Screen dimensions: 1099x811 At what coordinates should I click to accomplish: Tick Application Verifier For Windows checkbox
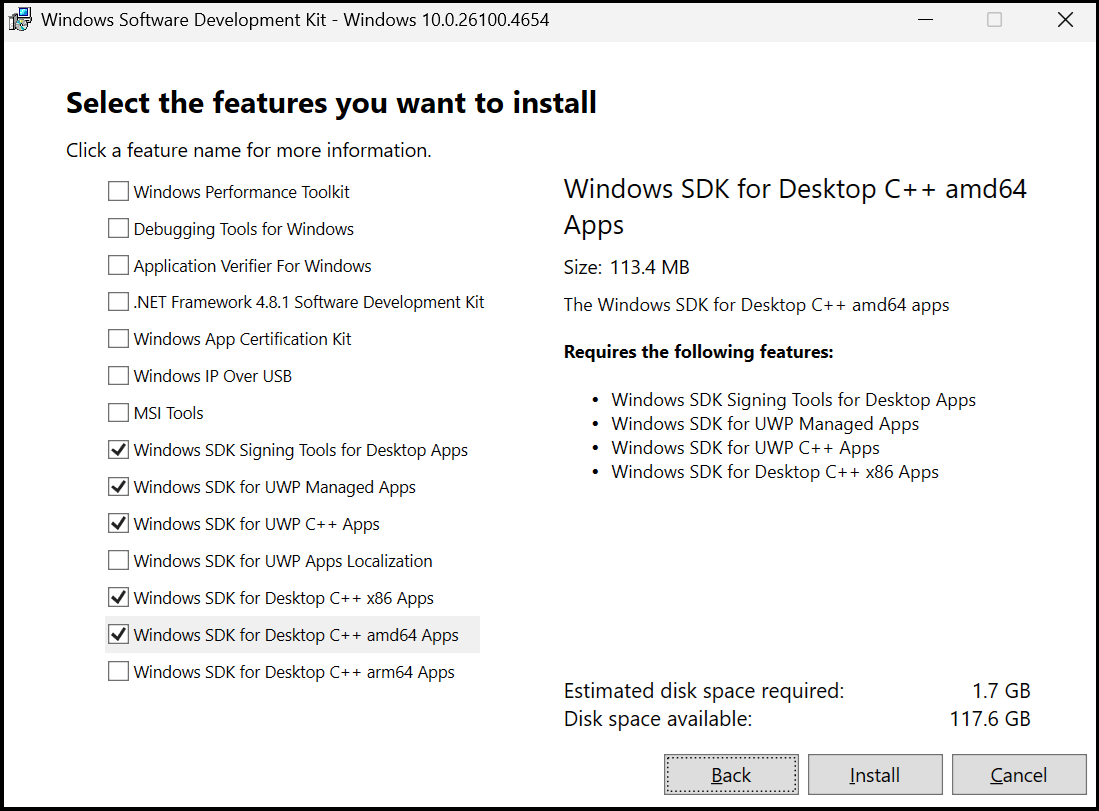click(118, 266)
